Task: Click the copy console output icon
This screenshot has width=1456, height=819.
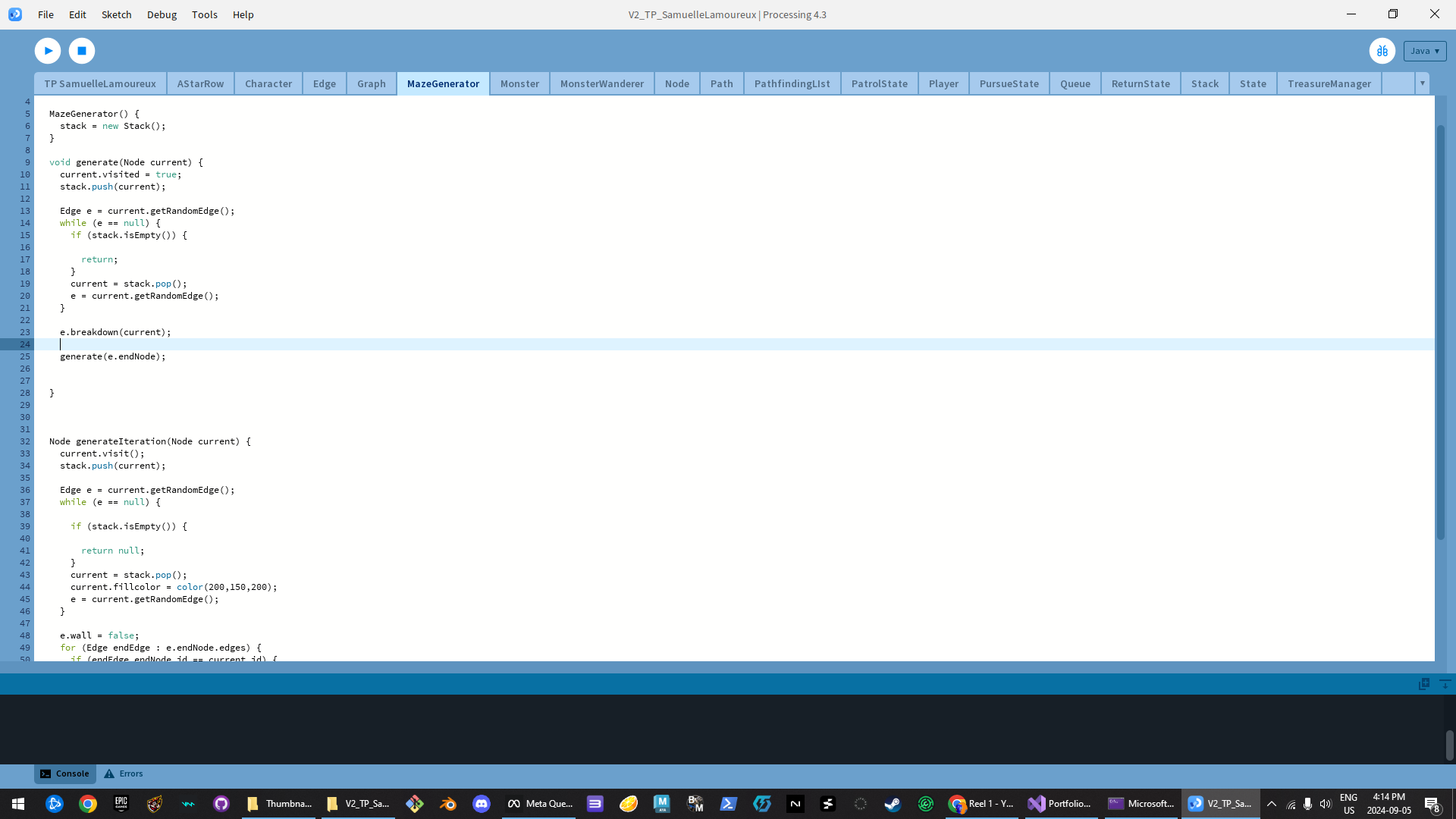Action: pos(1423,684)
